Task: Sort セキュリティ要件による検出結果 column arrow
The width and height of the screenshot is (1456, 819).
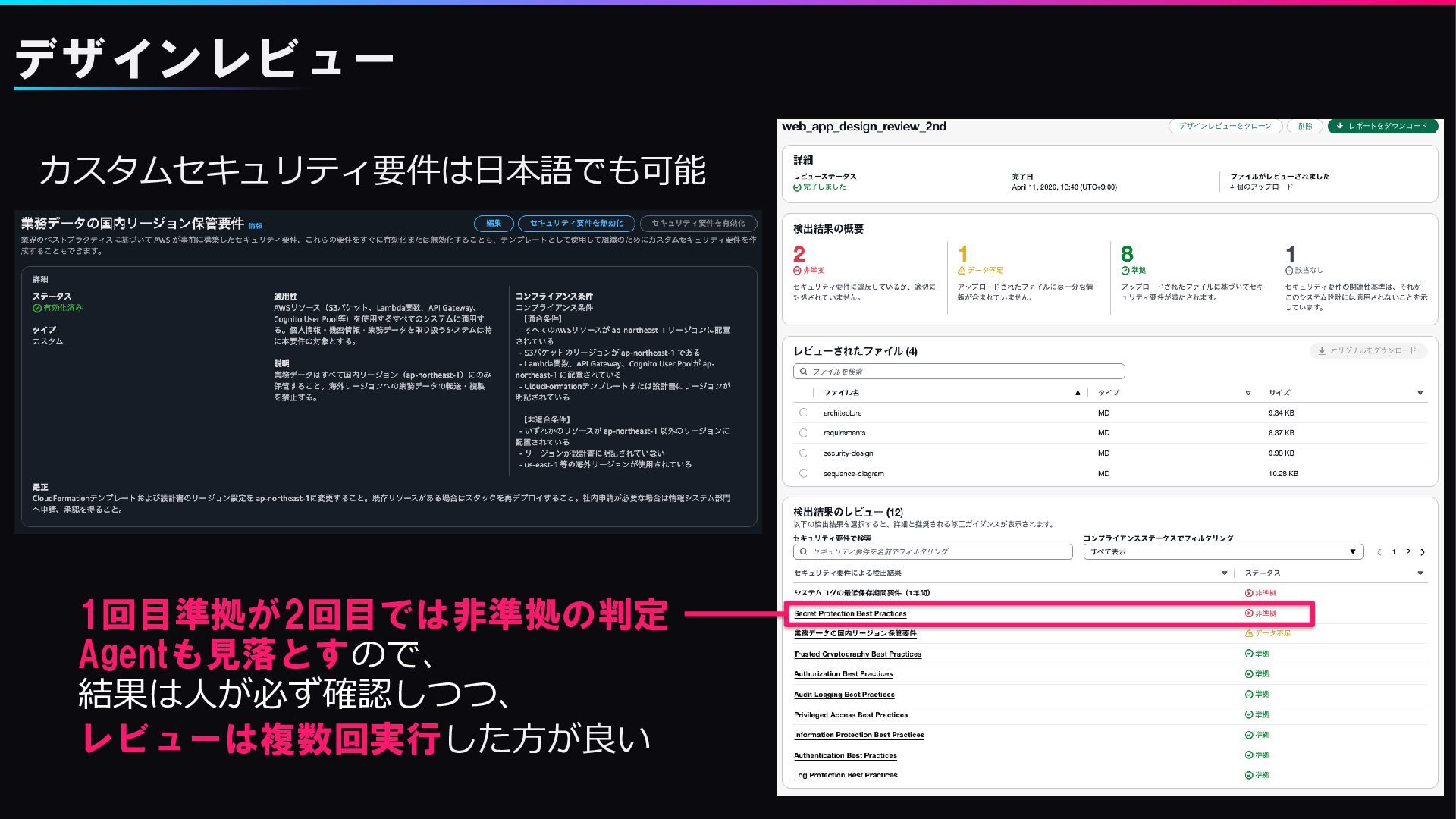Action: click(x=1224, y=573)
